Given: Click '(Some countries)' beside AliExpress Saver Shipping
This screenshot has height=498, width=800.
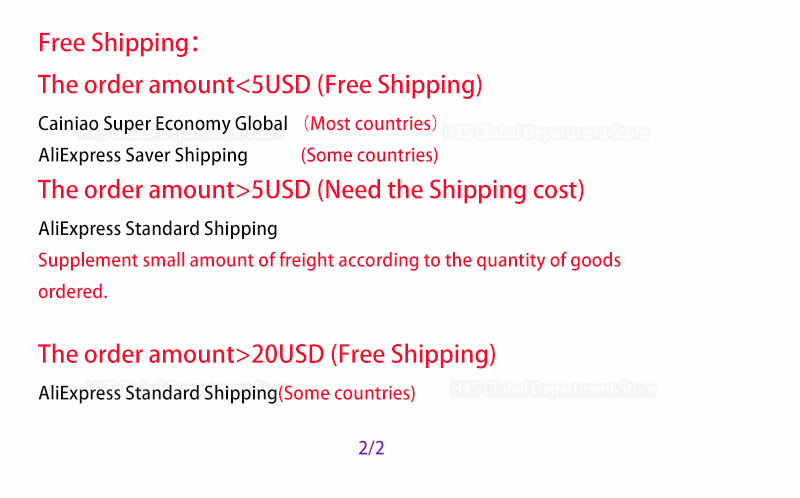Looking at the screenshot, I should pos(369,156).
